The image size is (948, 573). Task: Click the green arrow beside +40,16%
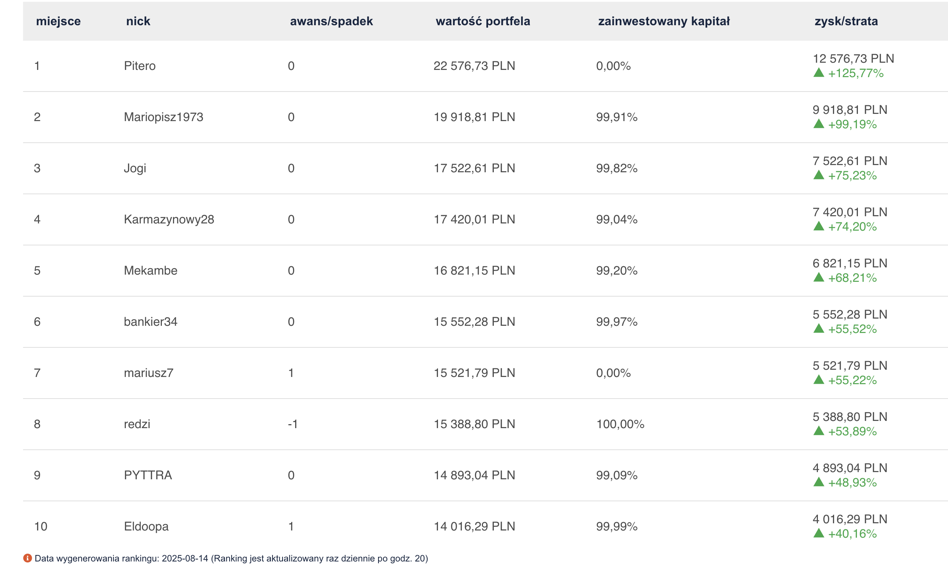819,533
